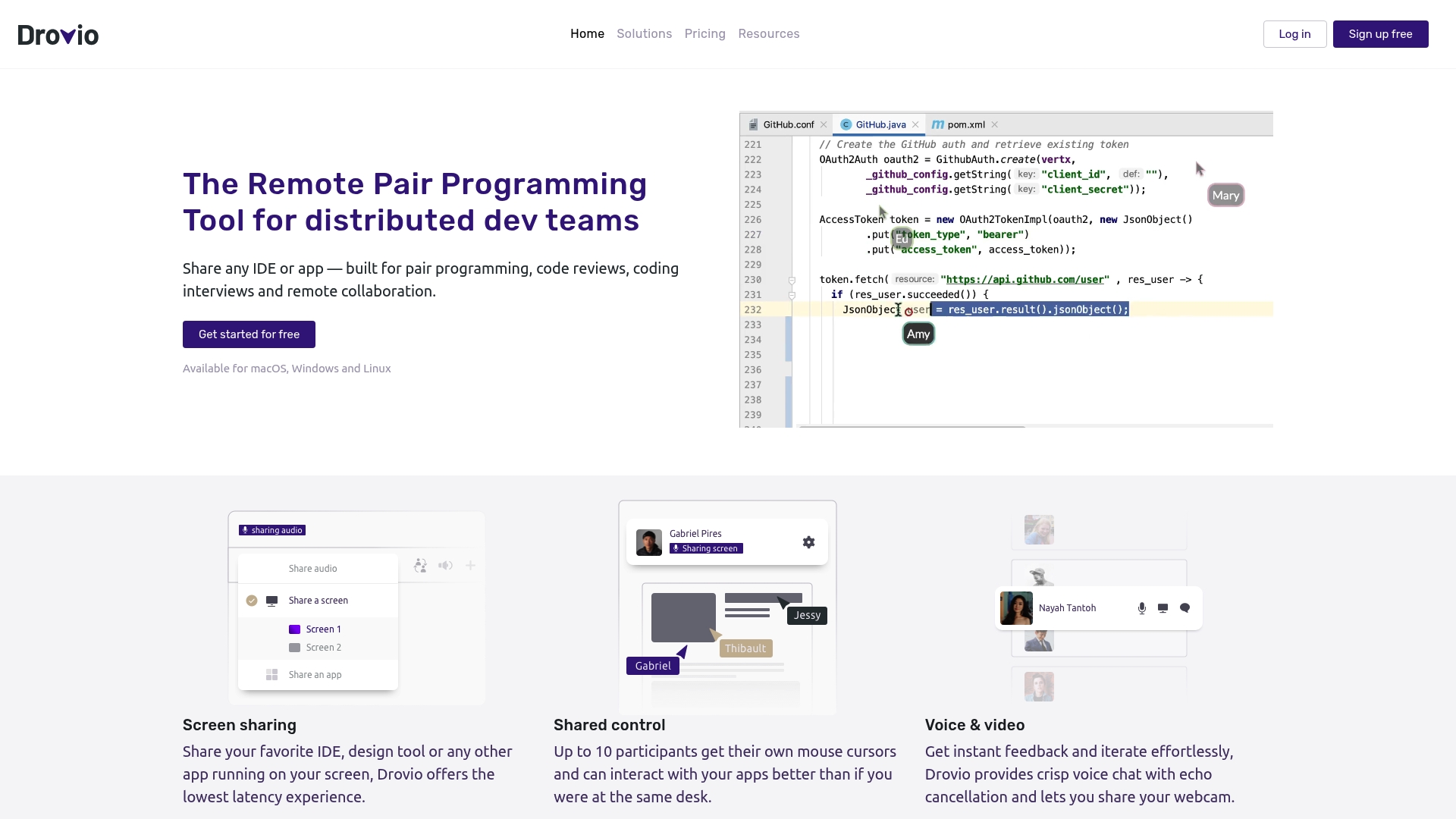The image size is (1456, 819).
Task: Click the plus icon in sharing panel
Action: coord(470,566)
